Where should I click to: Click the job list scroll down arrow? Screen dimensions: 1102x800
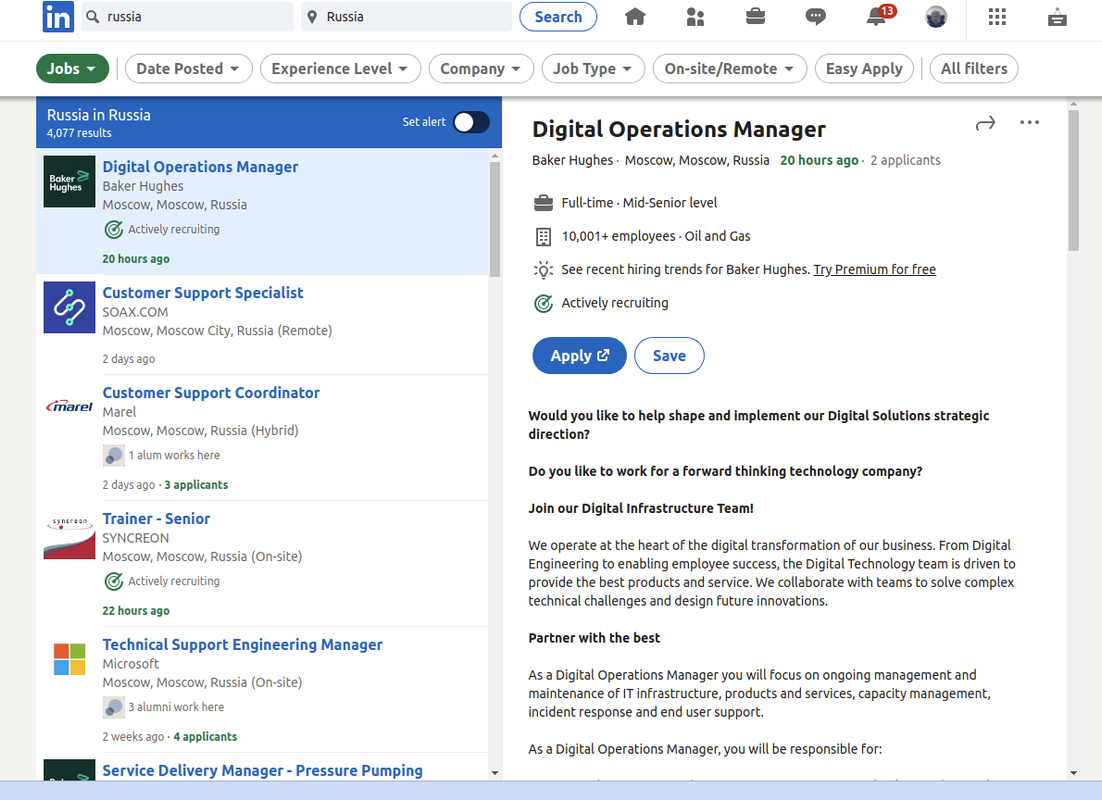coord(495,773)
